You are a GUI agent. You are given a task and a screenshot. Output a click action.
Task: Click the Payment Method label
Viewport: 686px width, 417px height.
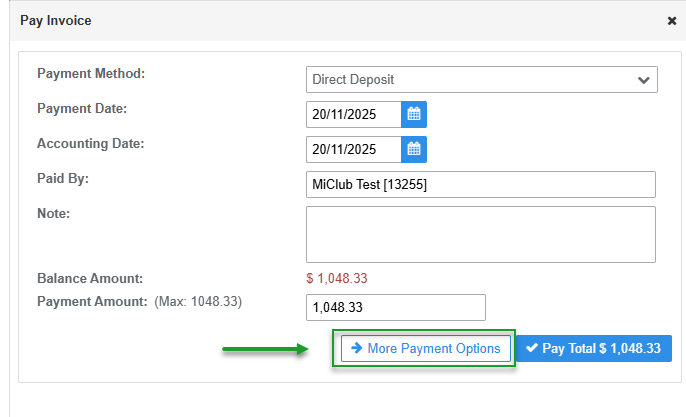91,74
